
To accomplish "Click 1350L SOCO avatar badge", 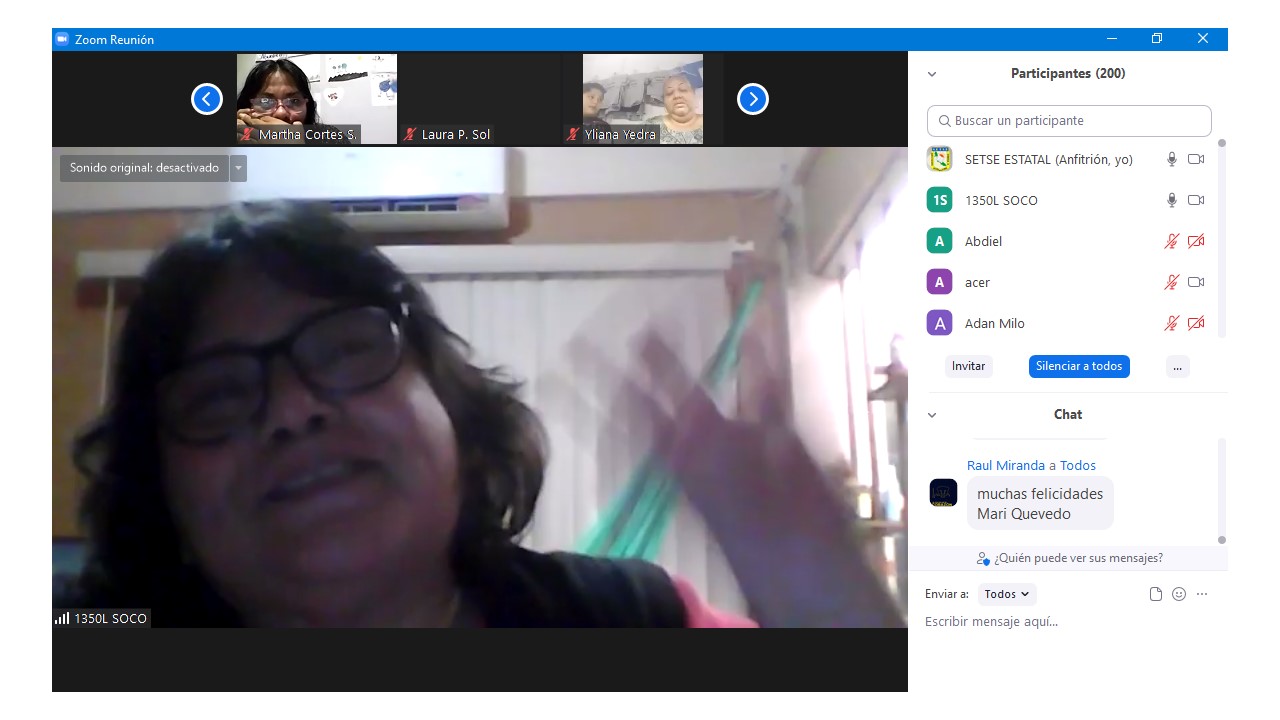I will click(939, 200).
